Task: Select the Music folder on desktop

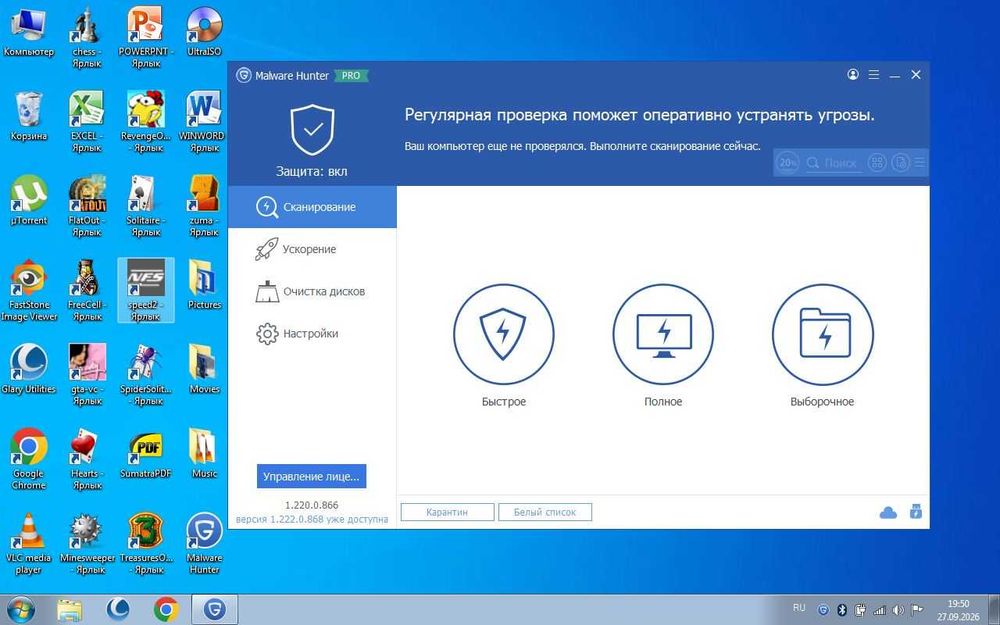Action: 204,454
